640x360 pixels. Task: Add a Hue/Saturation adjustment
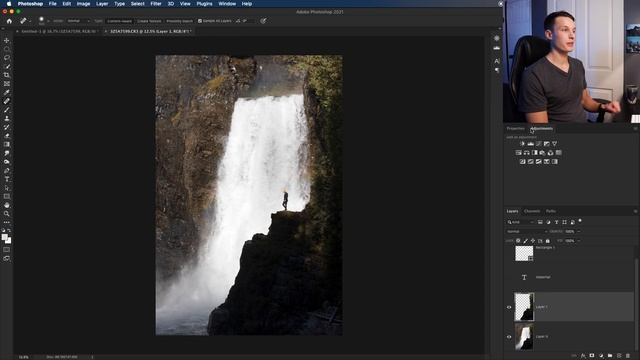coord(518,153)
